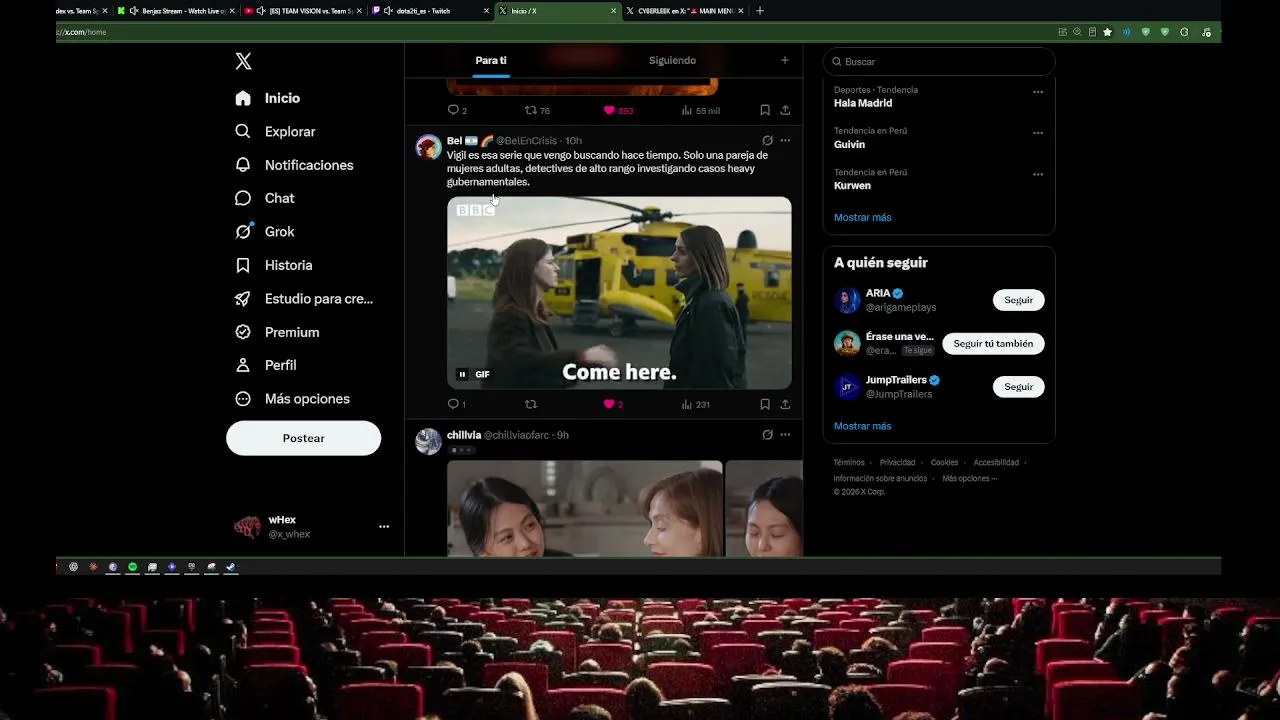Open the @BelEnCrisis profile link
This screenshot has width=1280, height=720.
[x=527, y=141]
